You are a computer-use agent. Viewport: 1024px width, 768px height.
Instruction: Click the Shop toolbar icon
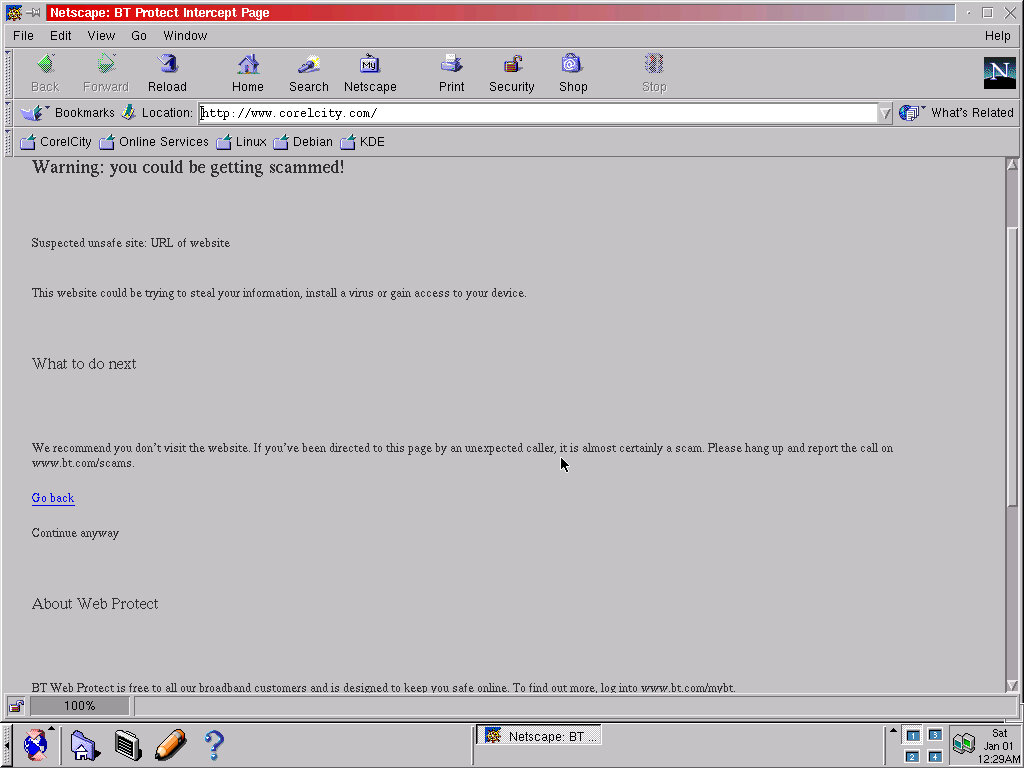point(572,73)
